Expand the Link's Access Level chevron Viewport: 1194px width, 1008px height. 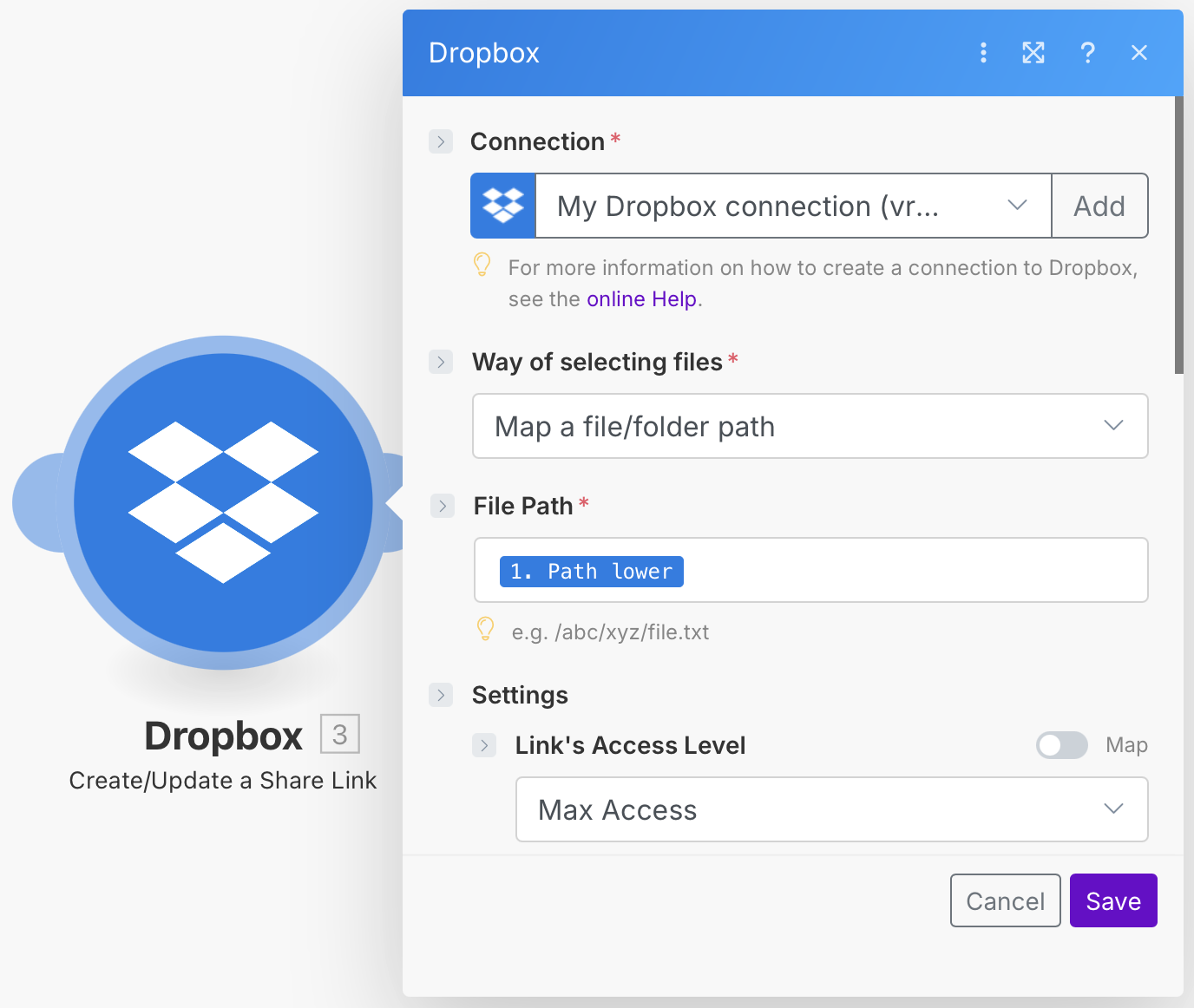(484, 745)
